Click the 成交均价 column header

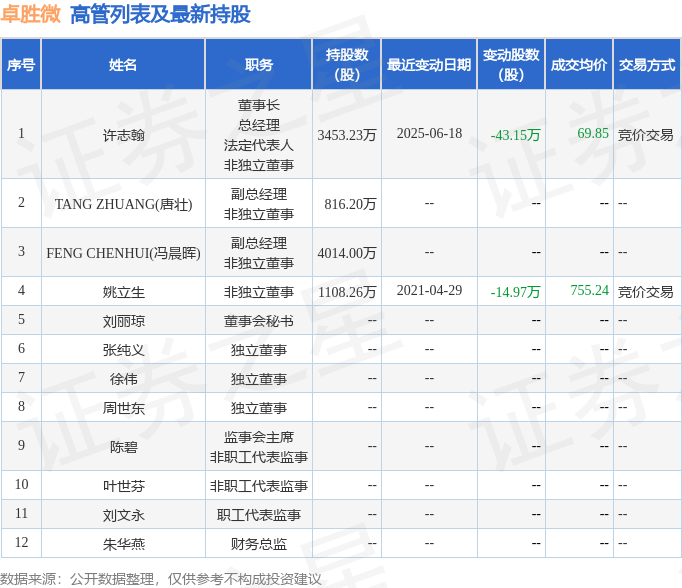(579, 64)
